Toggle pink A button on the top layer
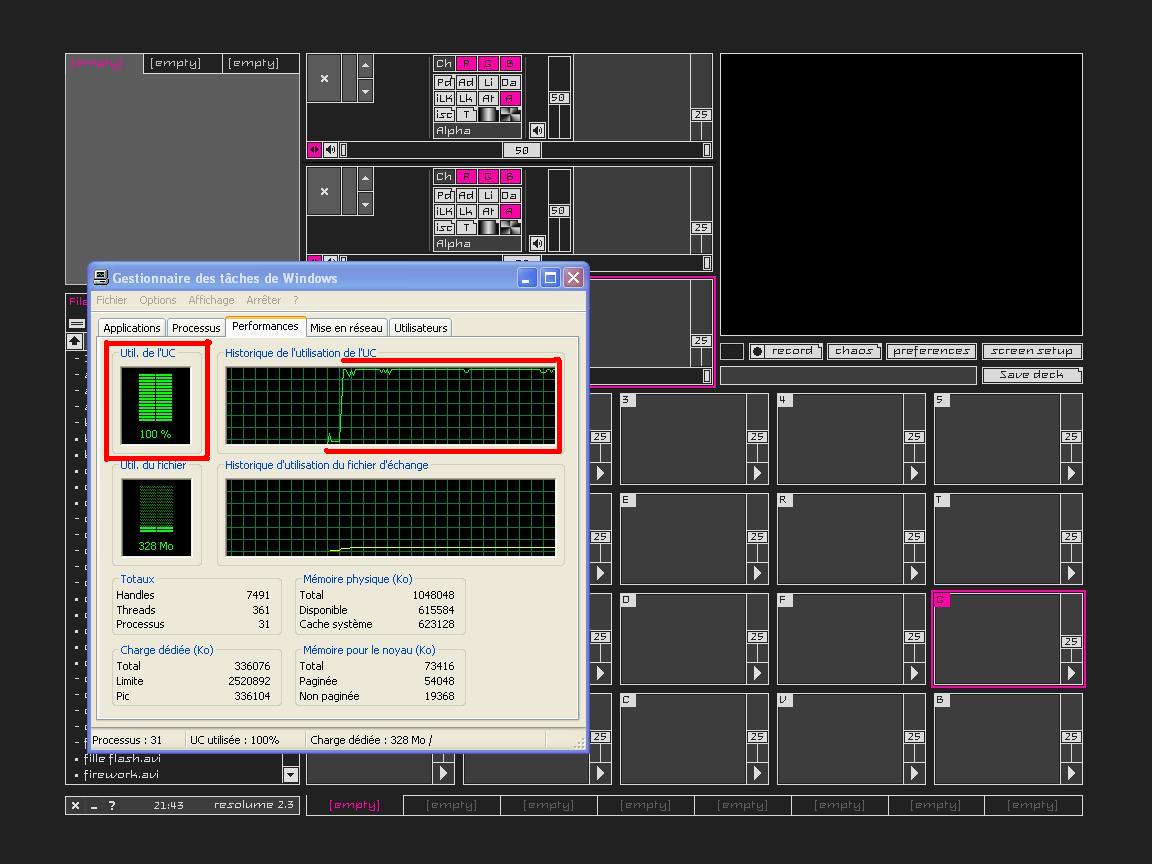Image resolution: width=1152 pixels, height=864 pixels. click(510, 98)
